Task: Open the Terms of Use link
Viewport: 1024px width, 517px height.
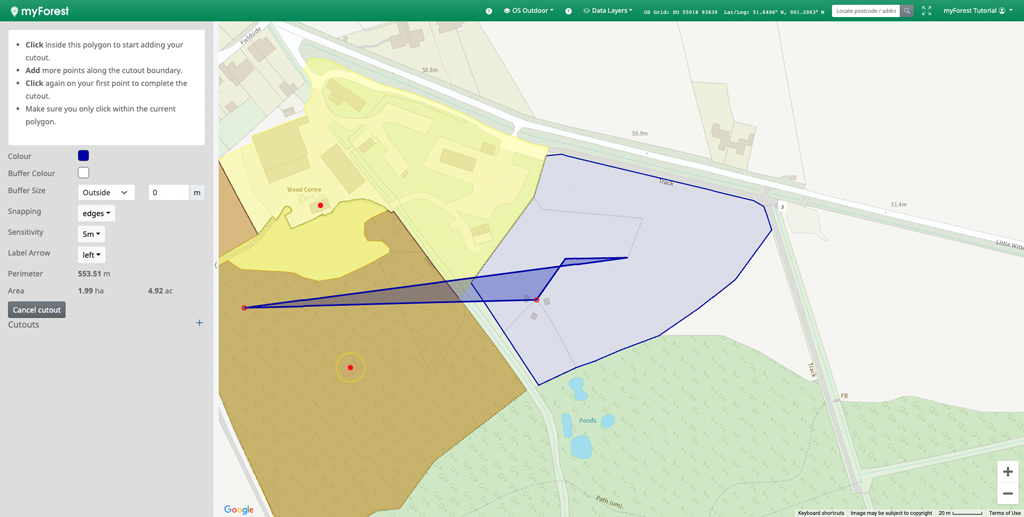Action: [1004, 513]
